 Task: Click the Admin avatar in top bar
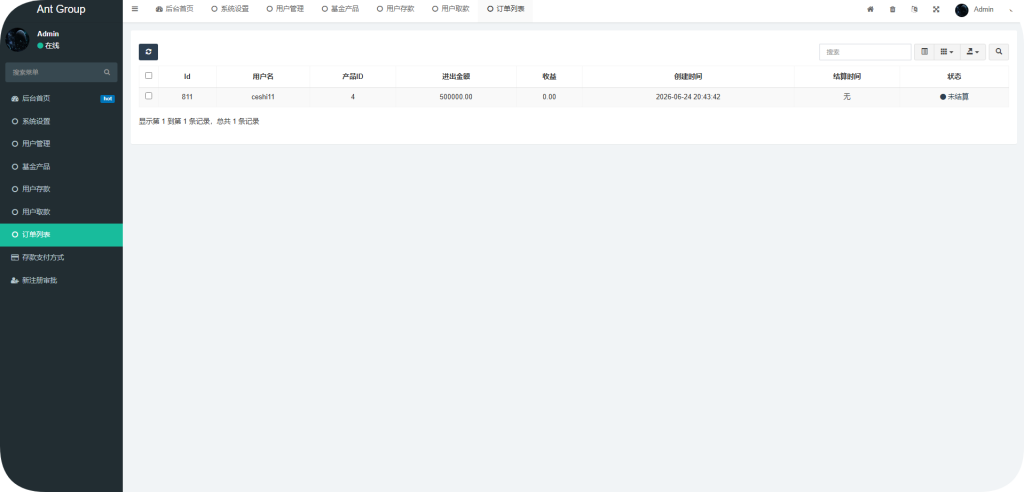[x=961, y=10]
